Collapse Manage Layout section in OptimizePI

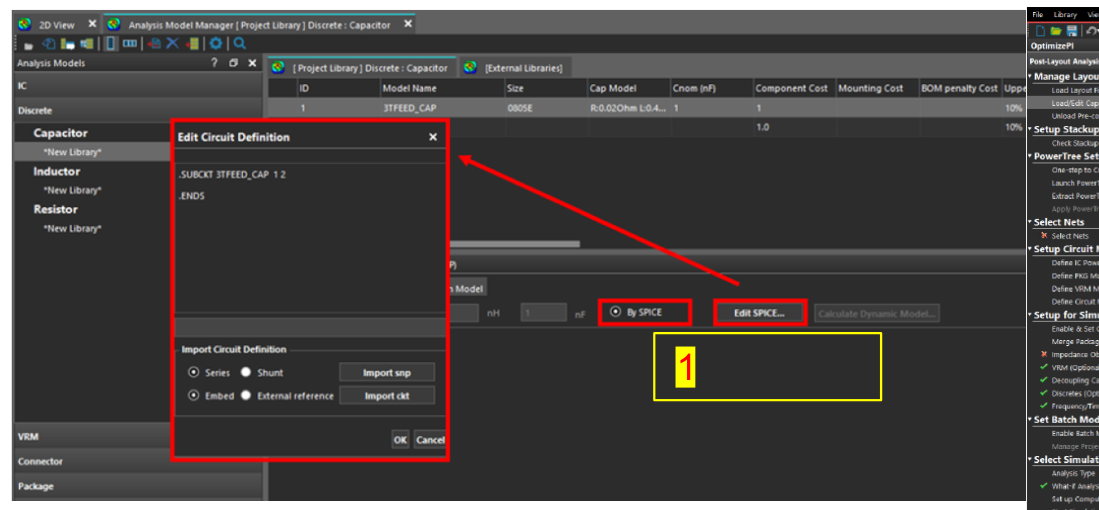[x=1030, y=76]
